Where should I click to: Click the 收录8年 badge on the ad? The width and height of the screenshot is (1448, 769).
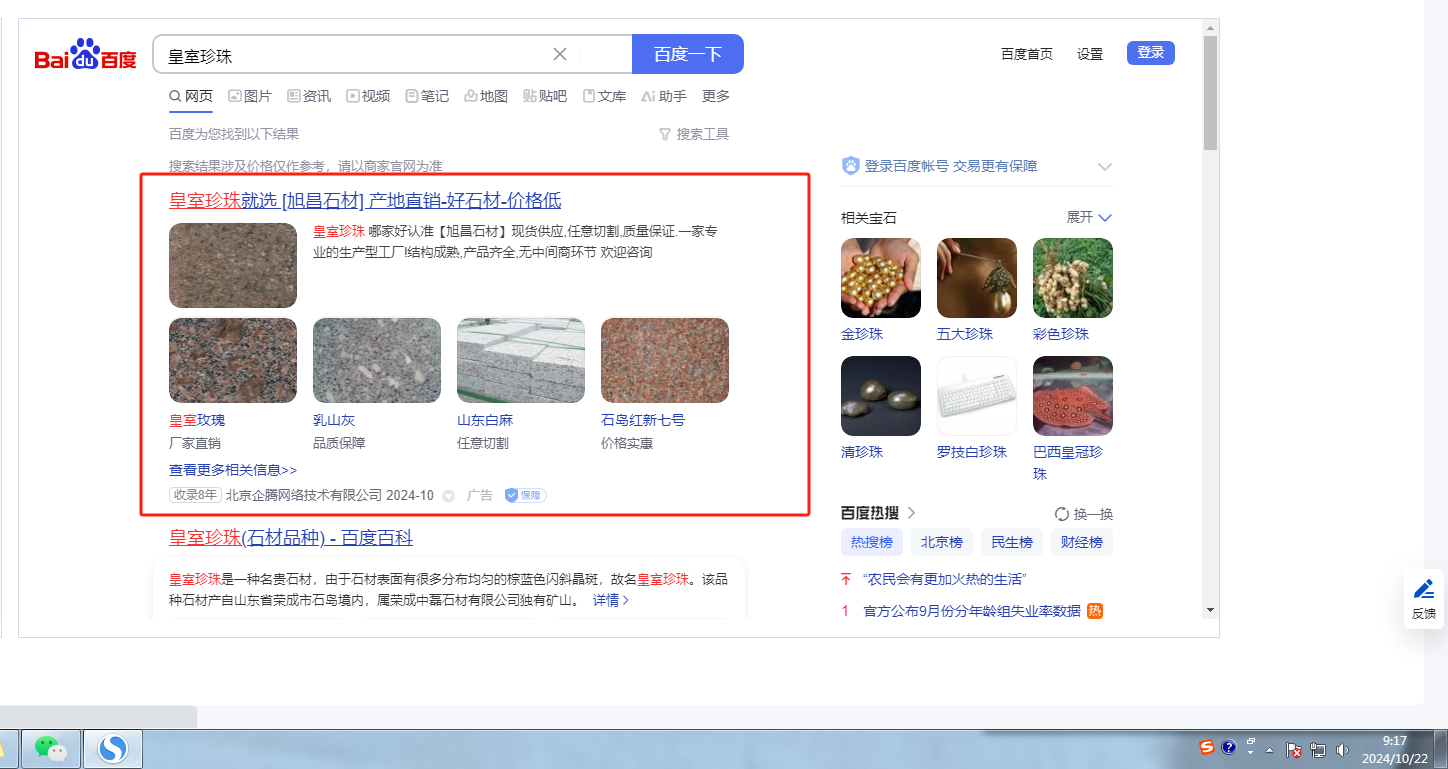pos(195,495)
